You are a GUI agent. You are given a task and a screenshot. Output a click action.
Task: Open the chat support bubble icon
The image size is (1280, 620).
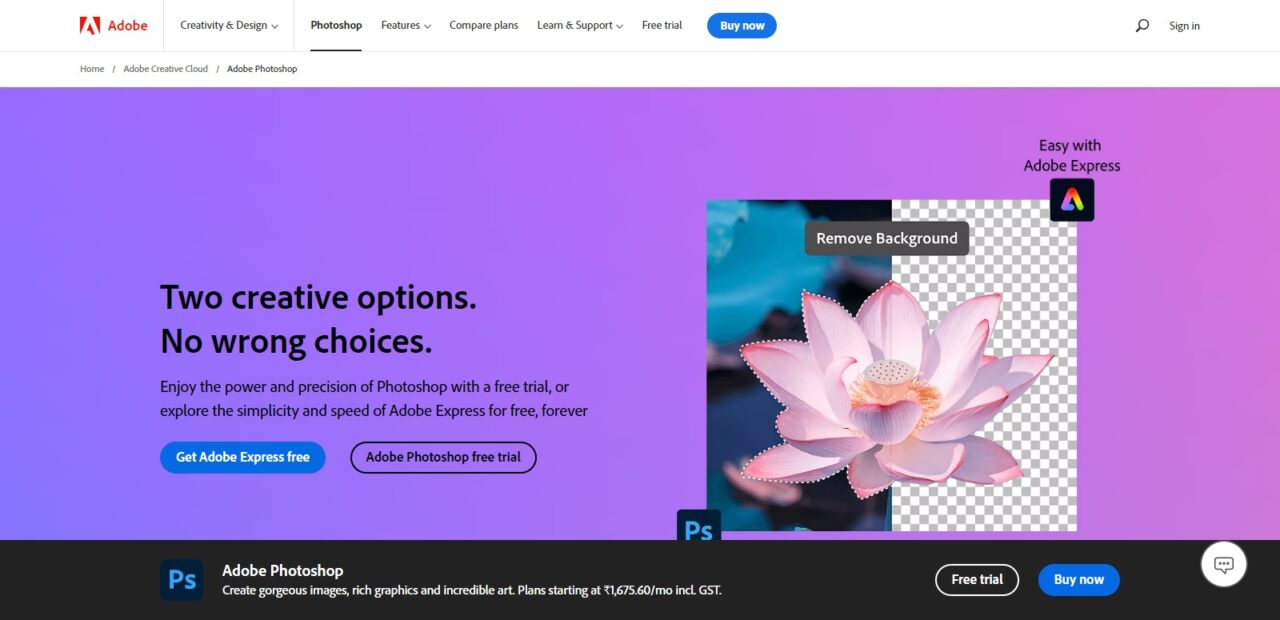click(1224, 565)
